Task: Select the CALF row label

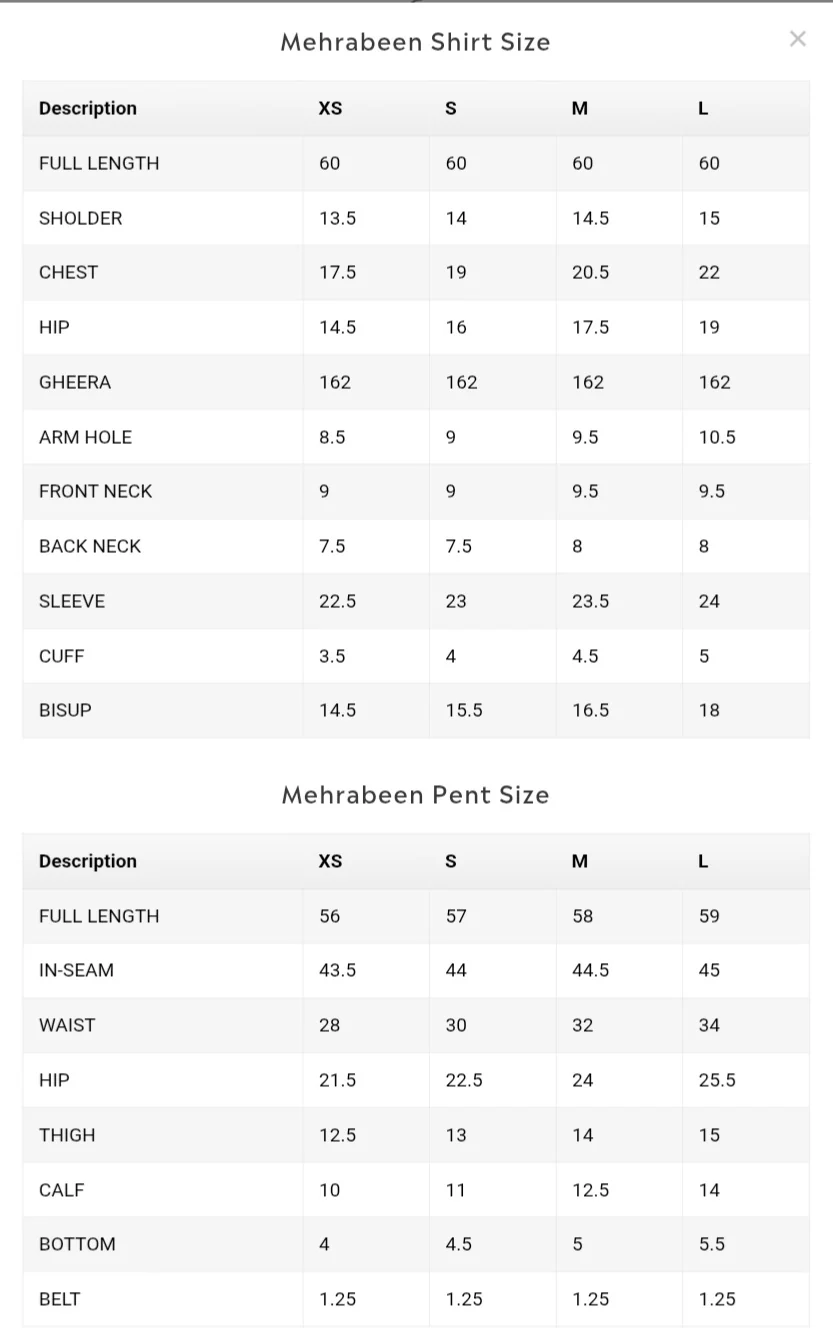Action: 61,1190
